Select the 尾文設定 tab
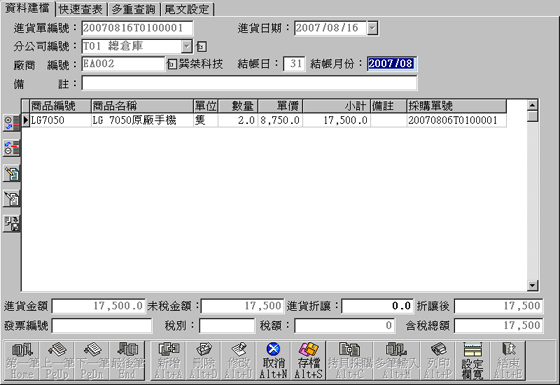The height and width of the screenshot is (385, 560). click(187, 9)
